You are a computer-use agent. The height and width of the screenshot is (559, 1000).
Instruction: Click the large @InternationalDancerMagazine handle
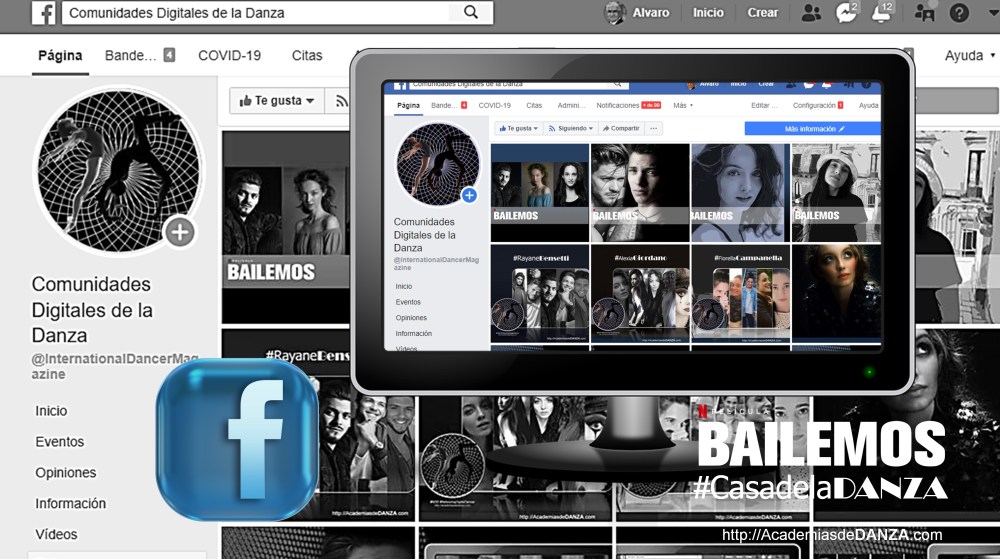pos(115,367)
